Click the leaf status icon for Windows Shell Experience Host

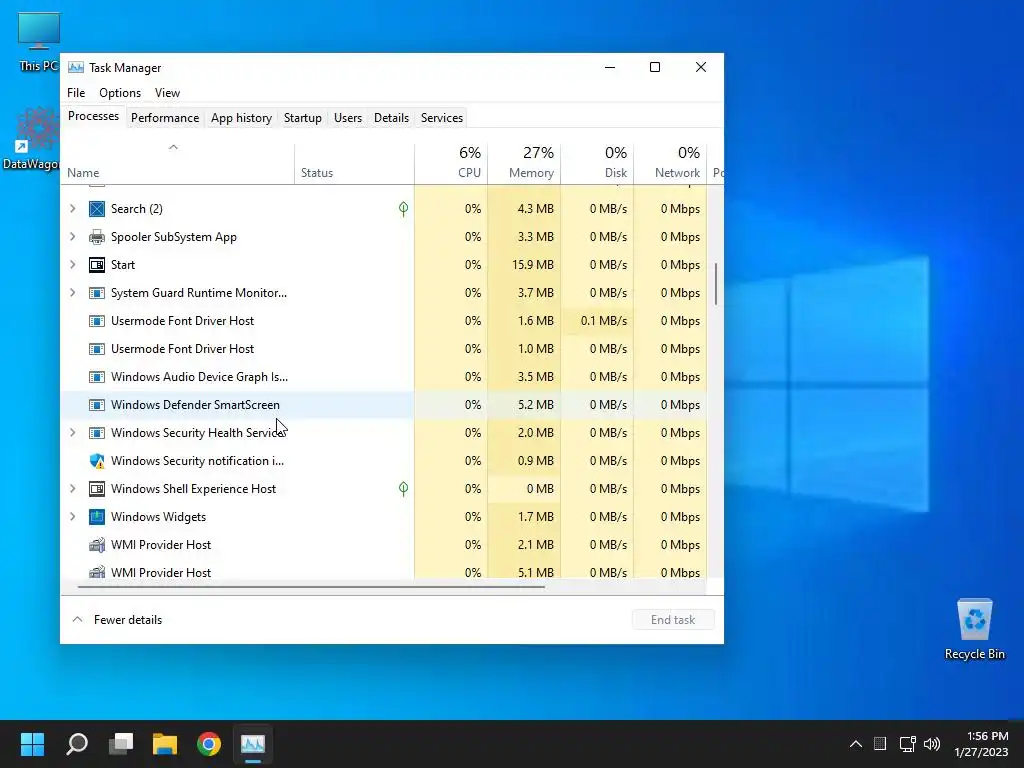click(404, 489)
